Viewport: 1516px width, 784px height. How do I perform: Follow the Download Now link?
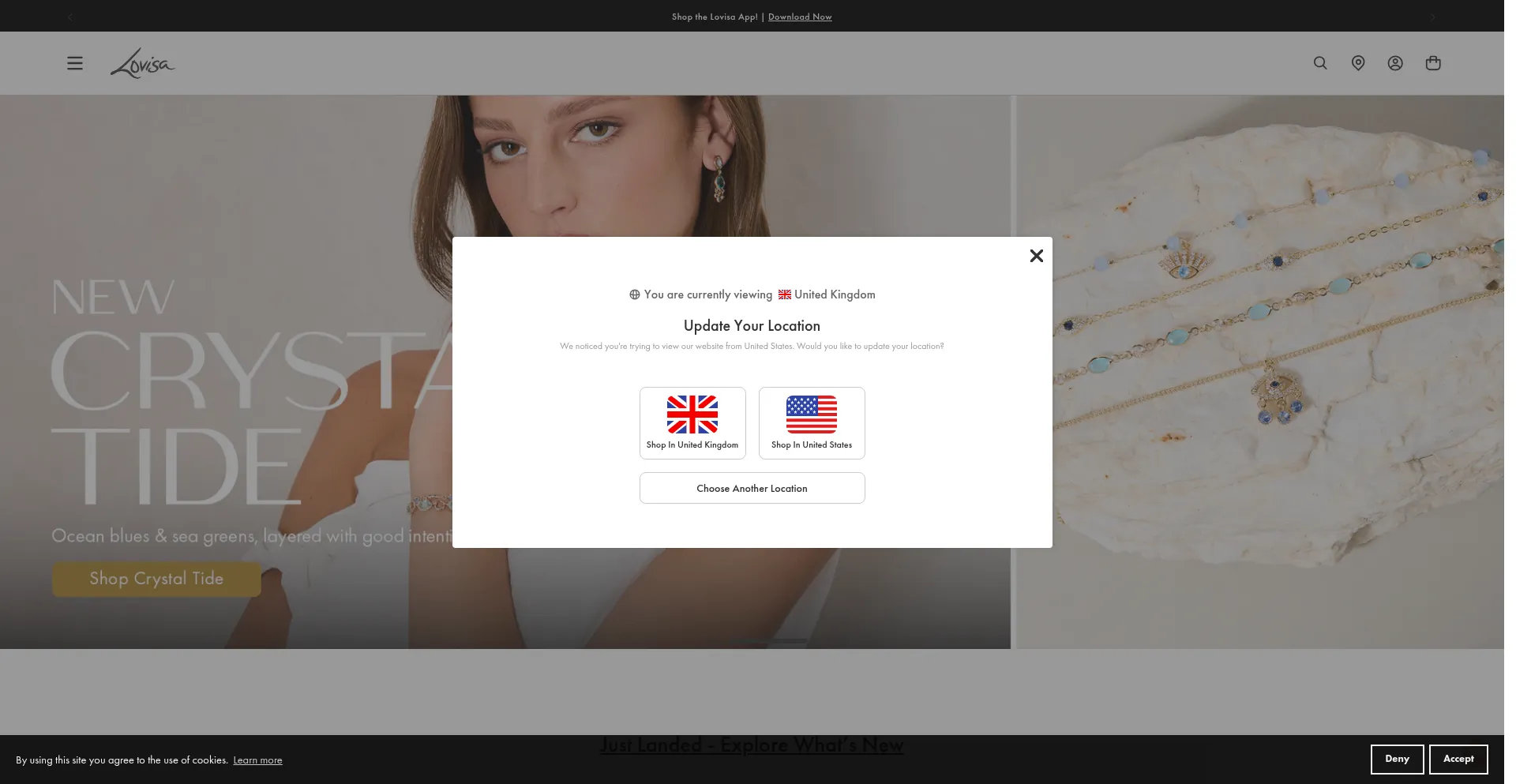pos(800,17)
